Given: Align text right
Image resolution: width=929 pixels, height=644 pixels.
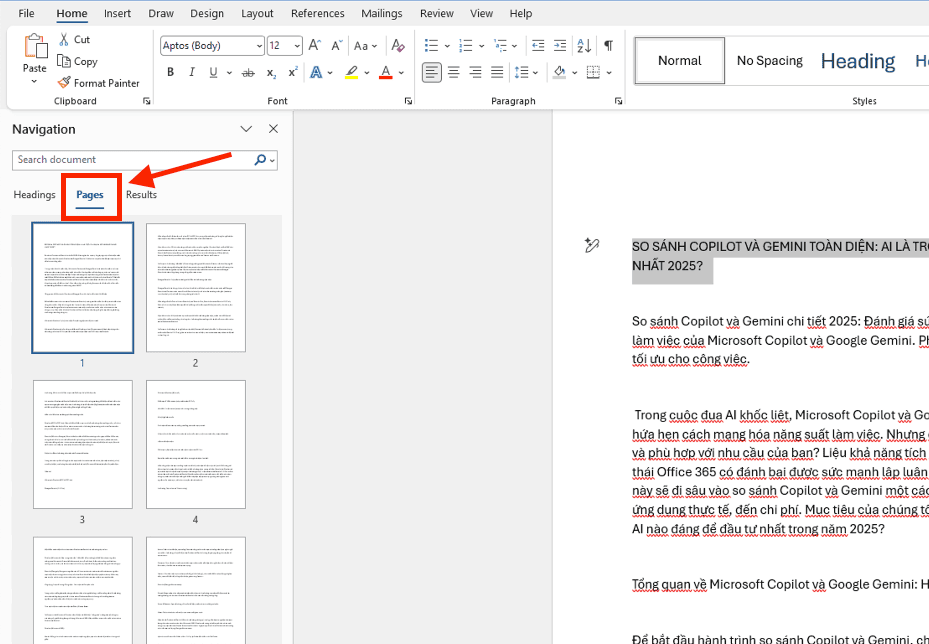Looking at the screenshot, I should pos(475,73).
